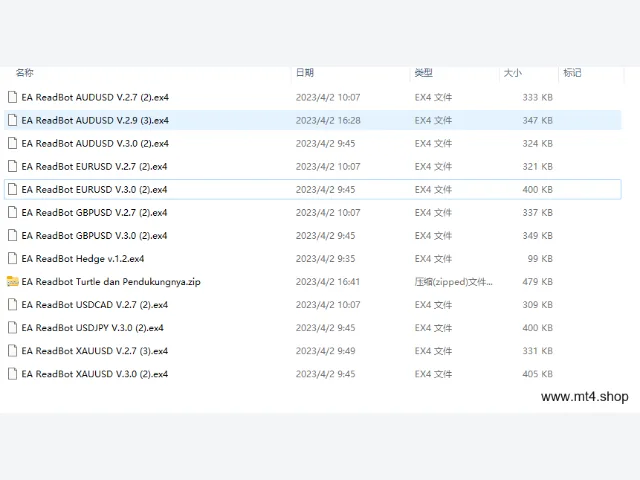Select file name EA ReadBot XAUUSD V.3.0 (2).ex4
This screenshot has width=640, height=480.
[x=95, y=374]
